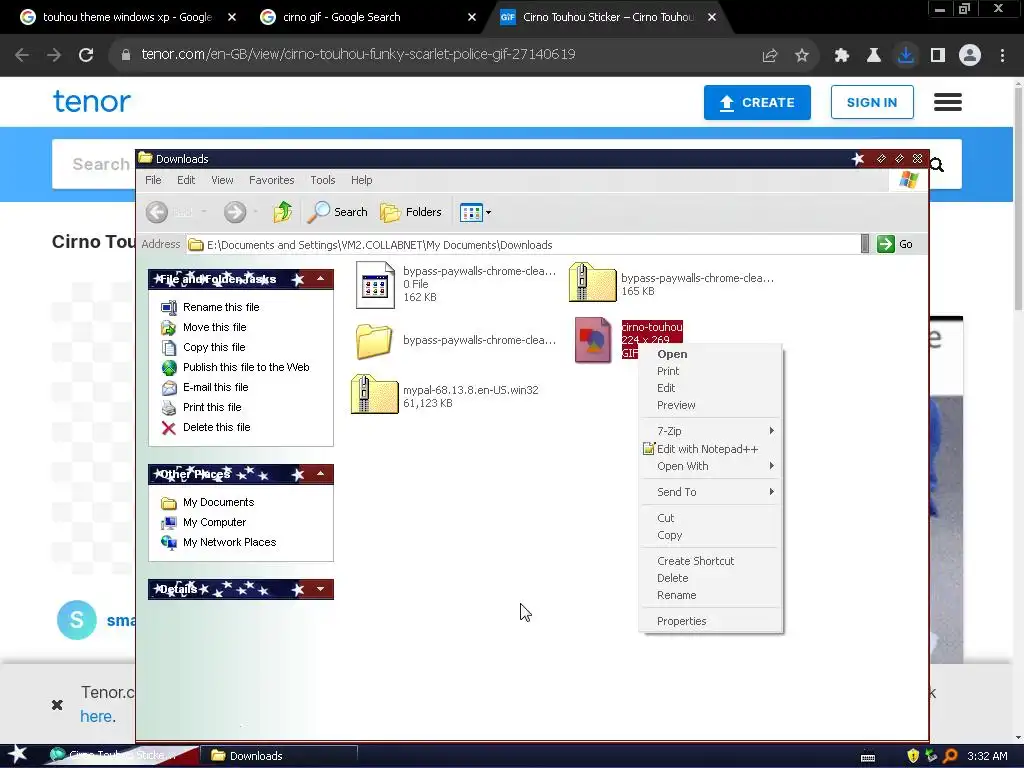Open Tools menu in Downloads window
This screenshot has height=768, width=1024.
point(323,180)
